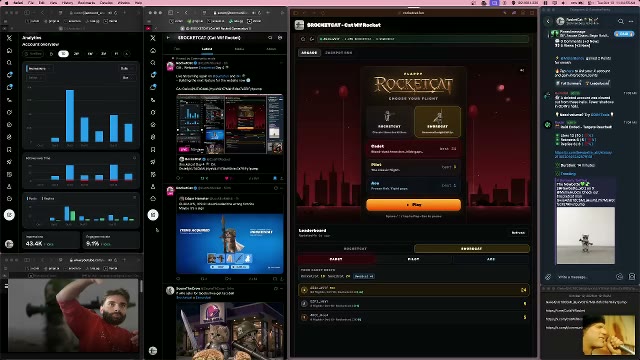Reply to the pinned Rocketcat livestream post
The width and height of the screenshot is (640, 360).
pyautogui.click(x=179, y=178)
